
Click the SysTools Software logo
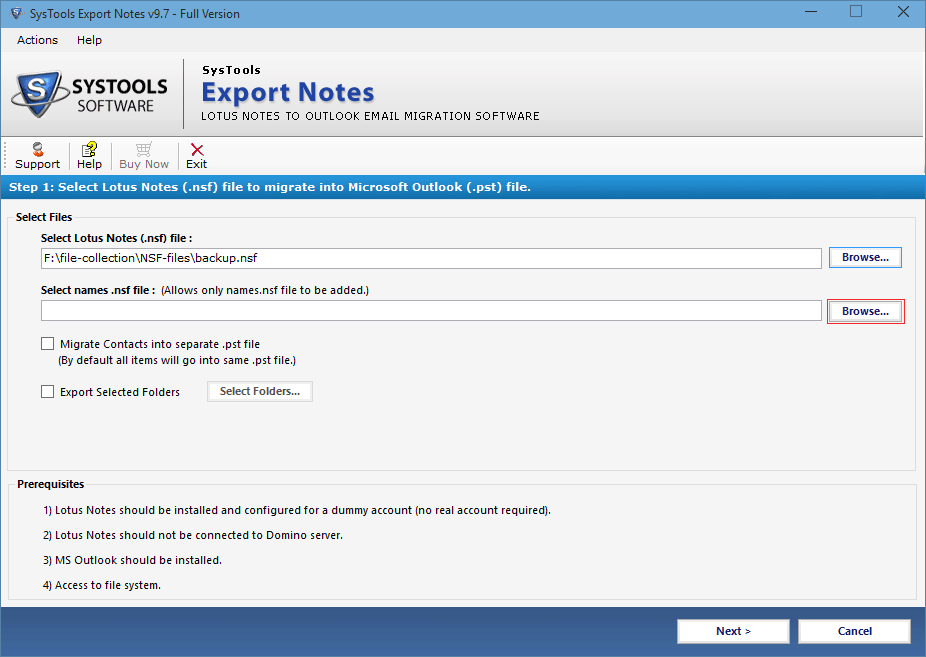point(90,94)
